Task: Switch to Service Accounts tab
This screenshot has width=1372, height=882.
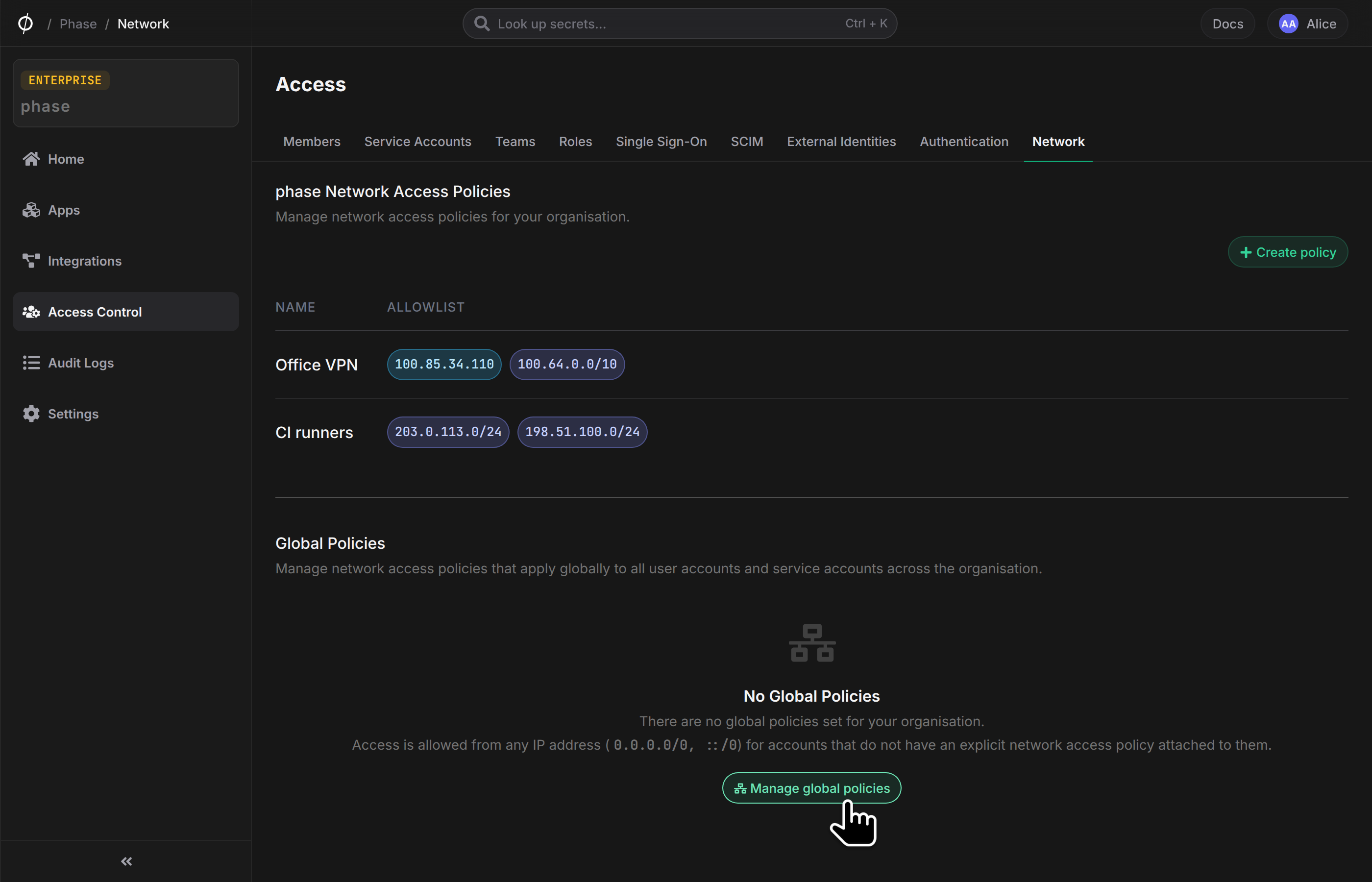Action: (417, 142)
